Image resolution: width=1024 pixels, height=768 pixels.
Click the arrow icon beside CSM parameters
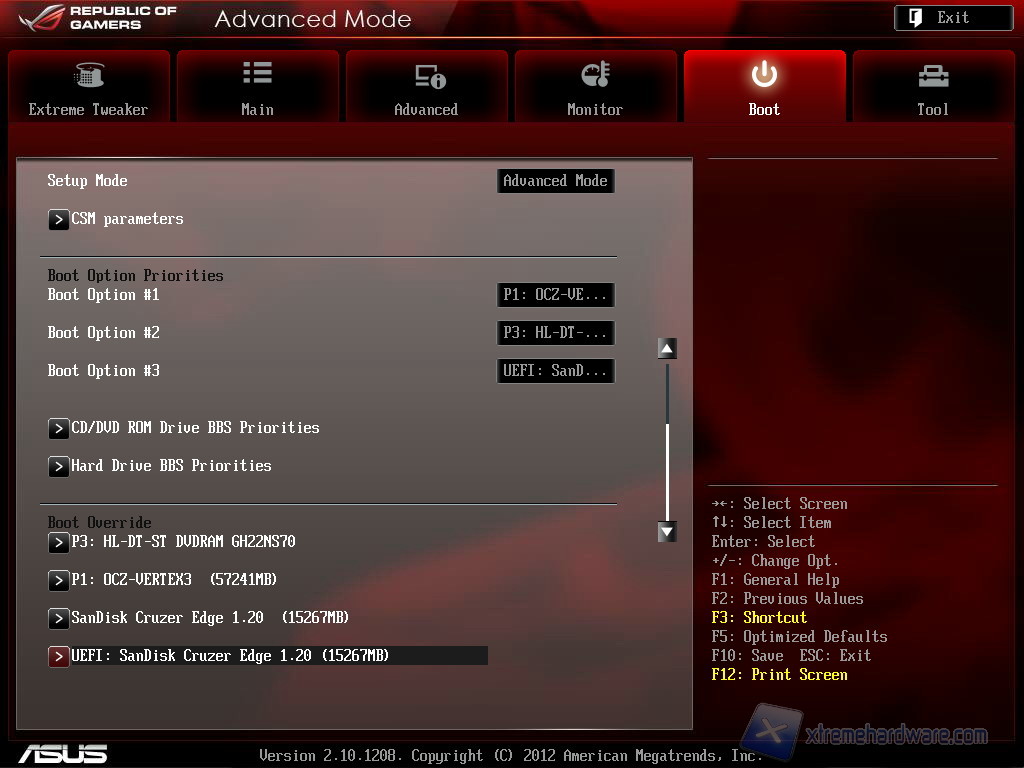(58, 219)
